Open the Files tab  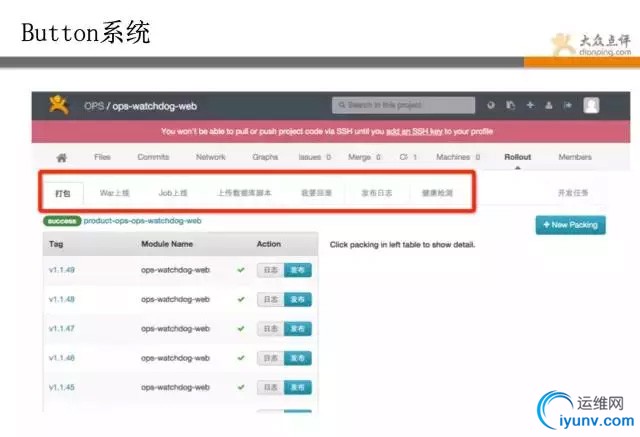coord(102,157)
